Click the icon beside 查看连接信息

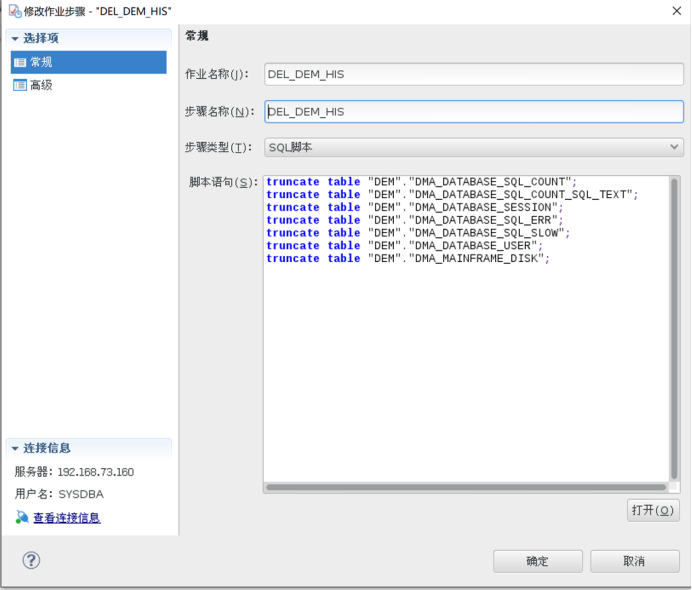tap(22, 518)
